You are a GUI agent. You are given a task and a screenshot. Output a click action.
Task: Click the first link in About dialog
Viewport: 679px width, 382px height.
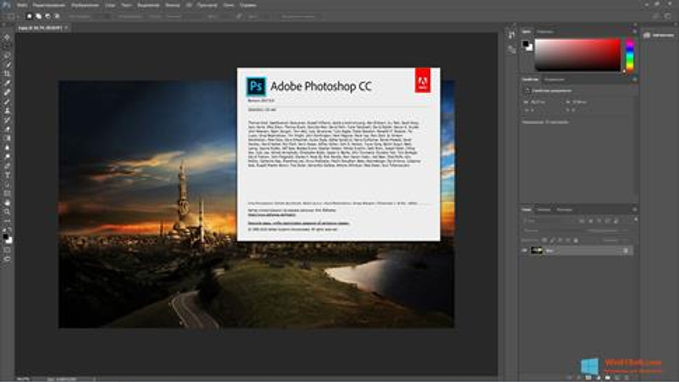tap(272, 215)
